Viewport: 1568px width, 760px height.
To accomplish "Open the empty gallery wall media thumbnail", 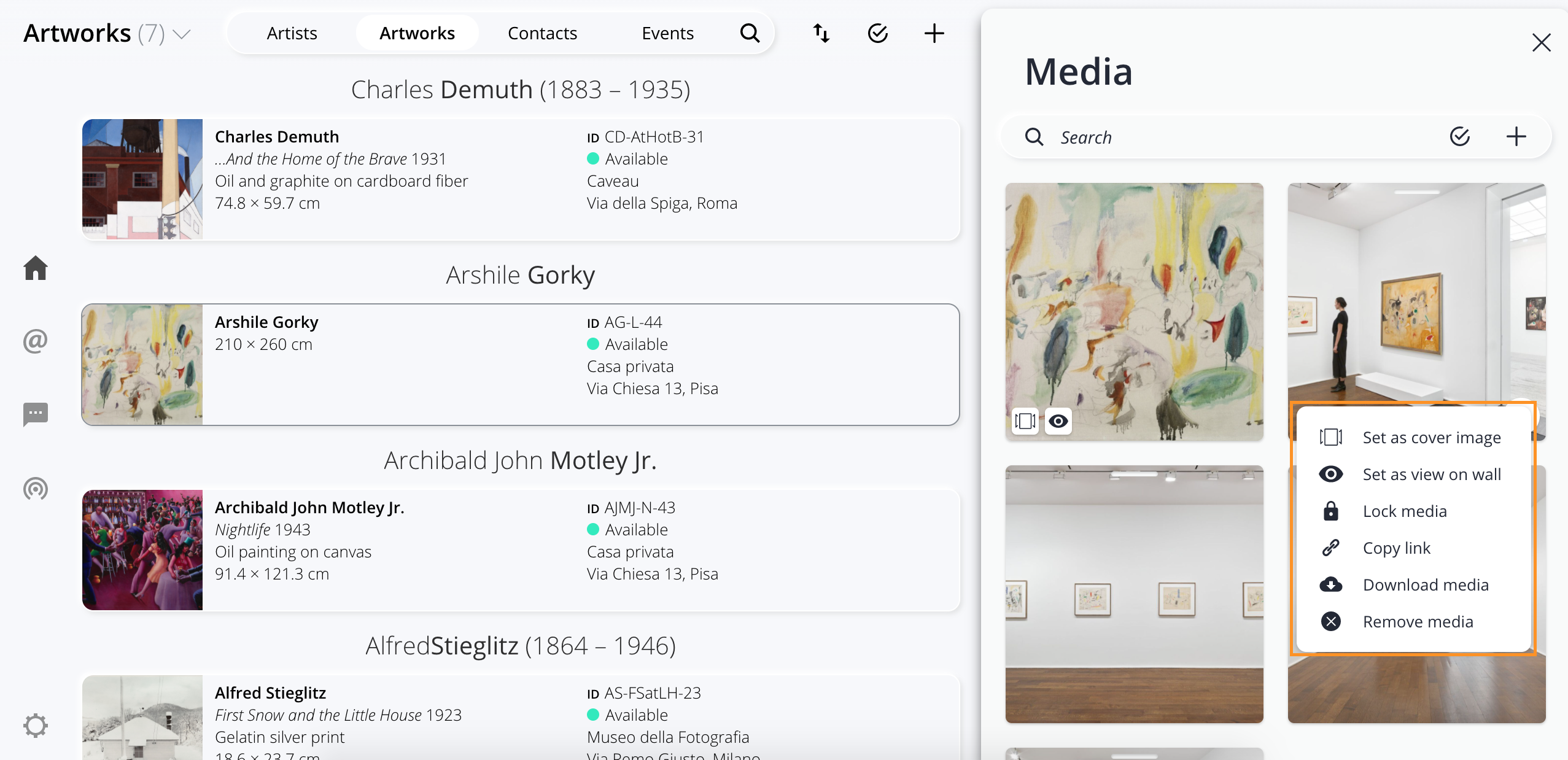I will click(1134, 594).
